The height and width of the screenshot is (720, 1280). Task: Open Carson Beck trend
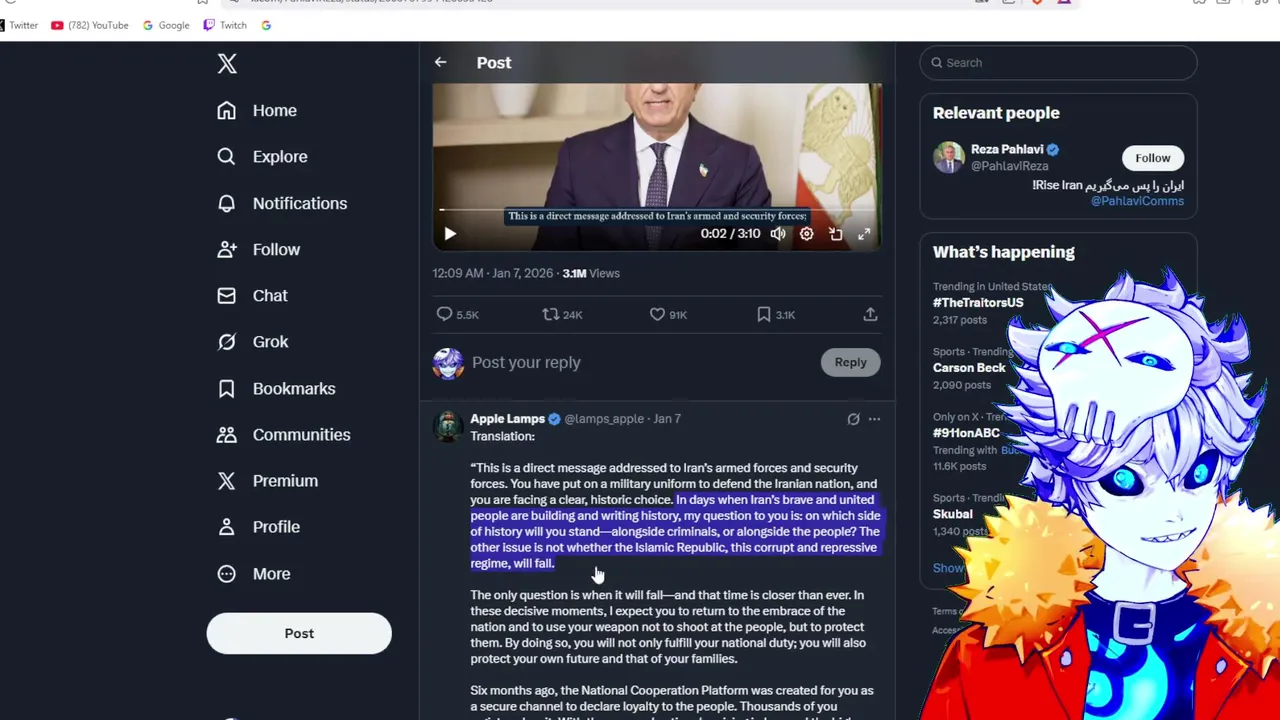(x=969, y=367)
